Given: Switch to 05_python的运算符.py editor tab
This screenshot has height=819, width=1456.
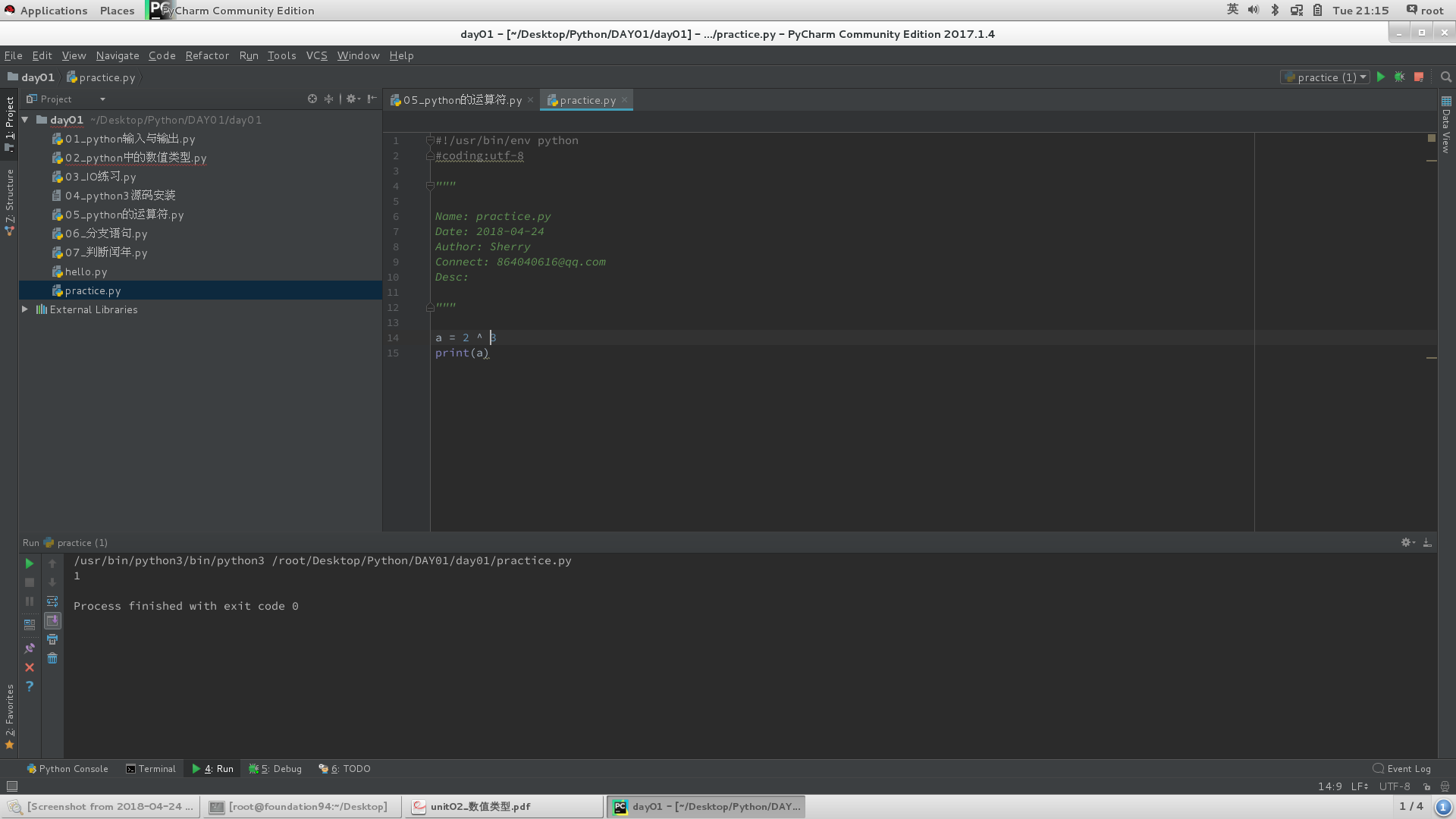Looking at the screenshot, I should 462,100.
